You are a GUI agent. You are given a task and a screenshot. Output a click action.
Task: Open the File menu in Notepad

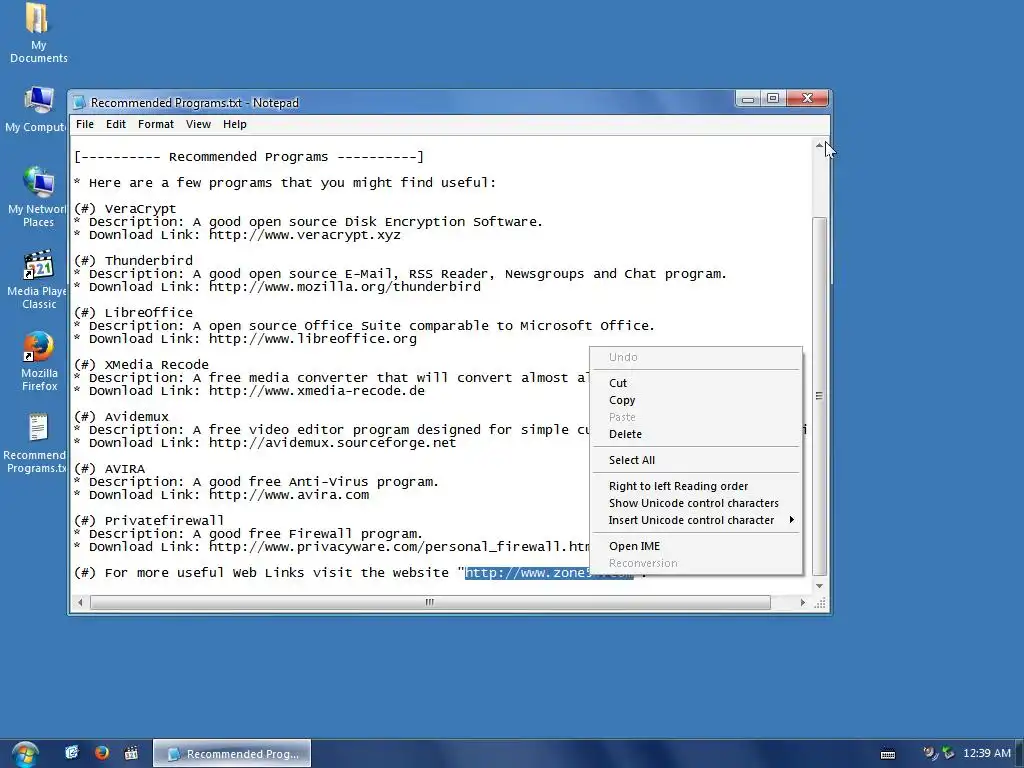85,124
